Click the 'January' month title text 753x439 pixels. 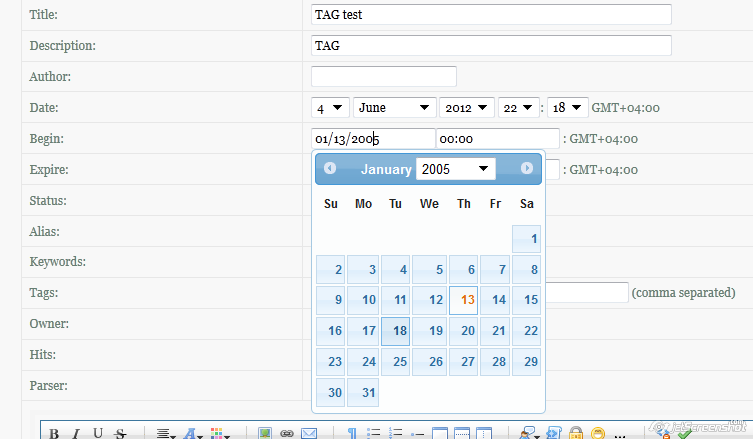pos(386,169)
